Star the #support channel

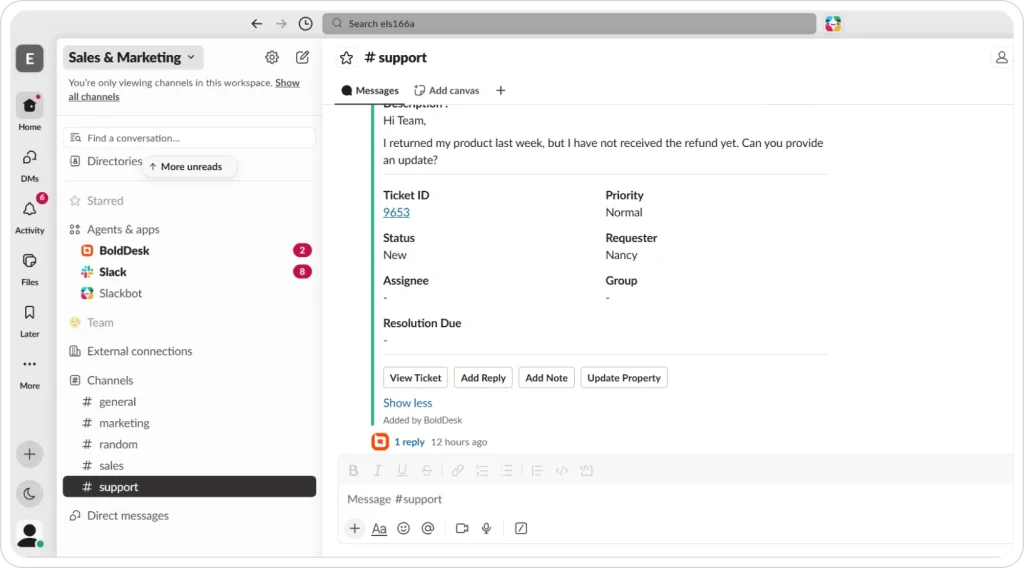(x=347, y=58)
